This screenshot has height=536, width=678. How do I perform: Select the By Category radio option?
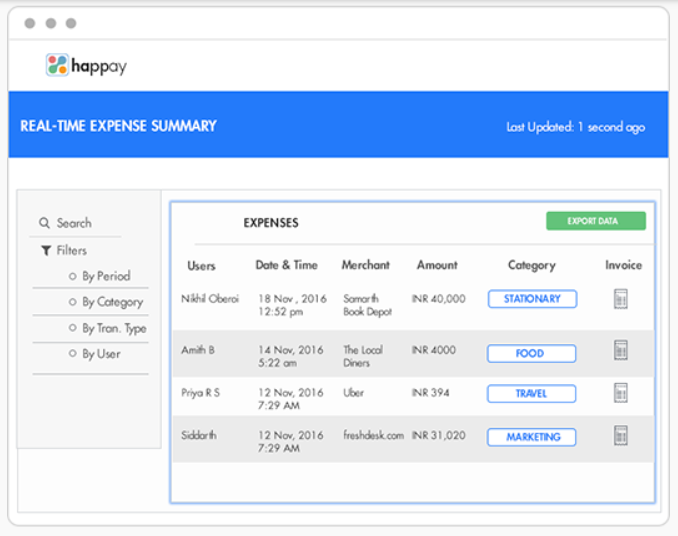(72, 302)
